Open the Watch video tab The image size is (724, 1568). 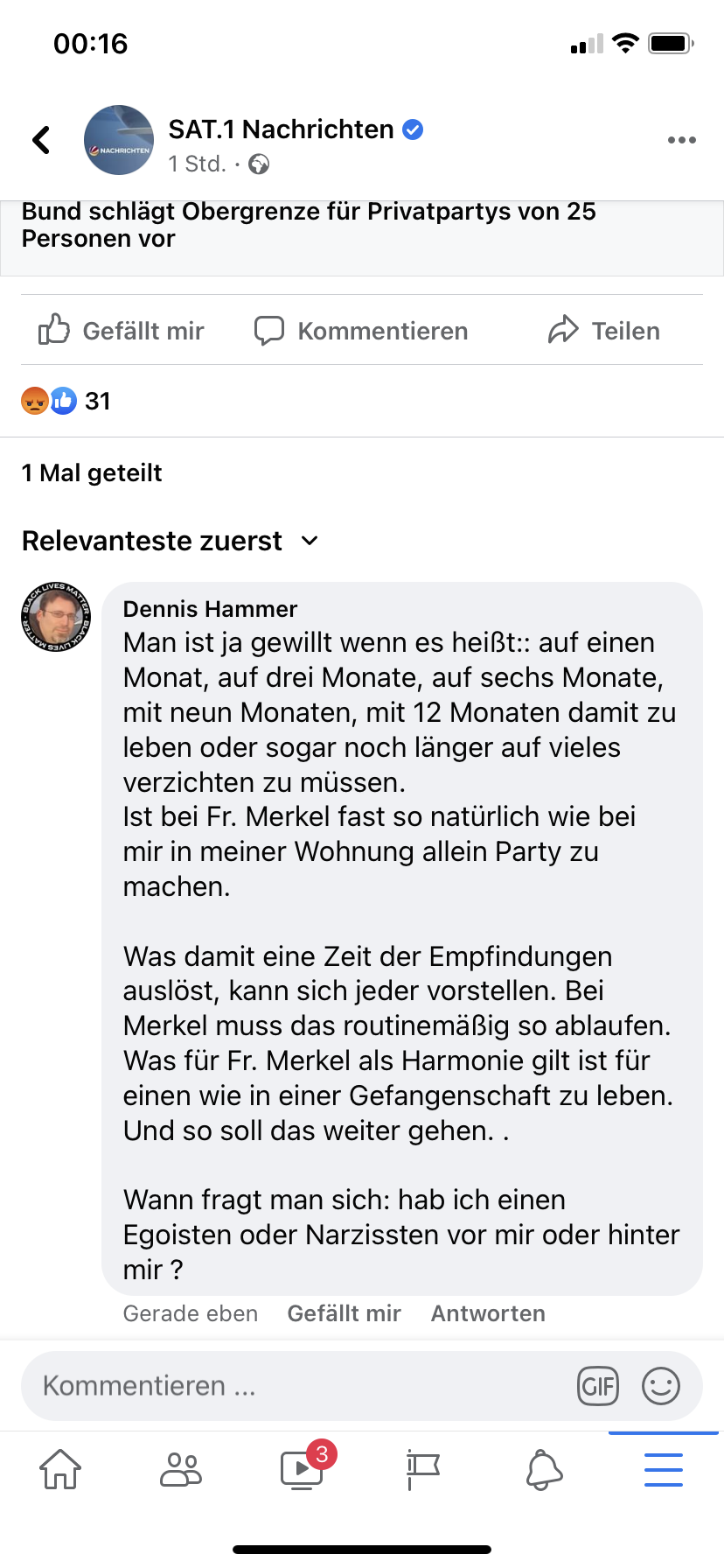[x=302, y=1469]
